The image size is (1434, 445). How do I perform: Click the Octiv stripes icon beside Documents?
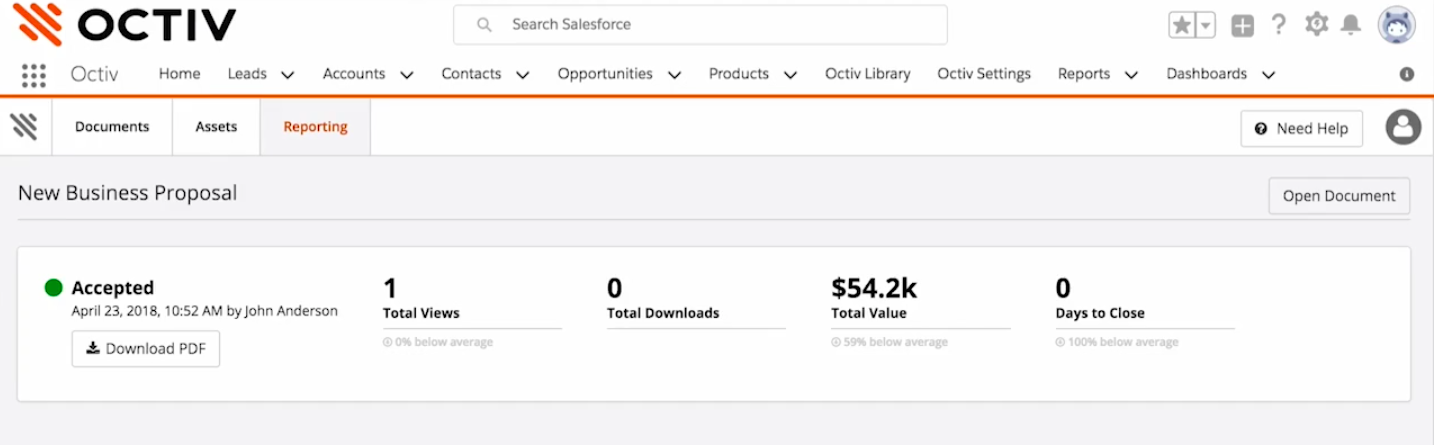[x=24, y=127]
